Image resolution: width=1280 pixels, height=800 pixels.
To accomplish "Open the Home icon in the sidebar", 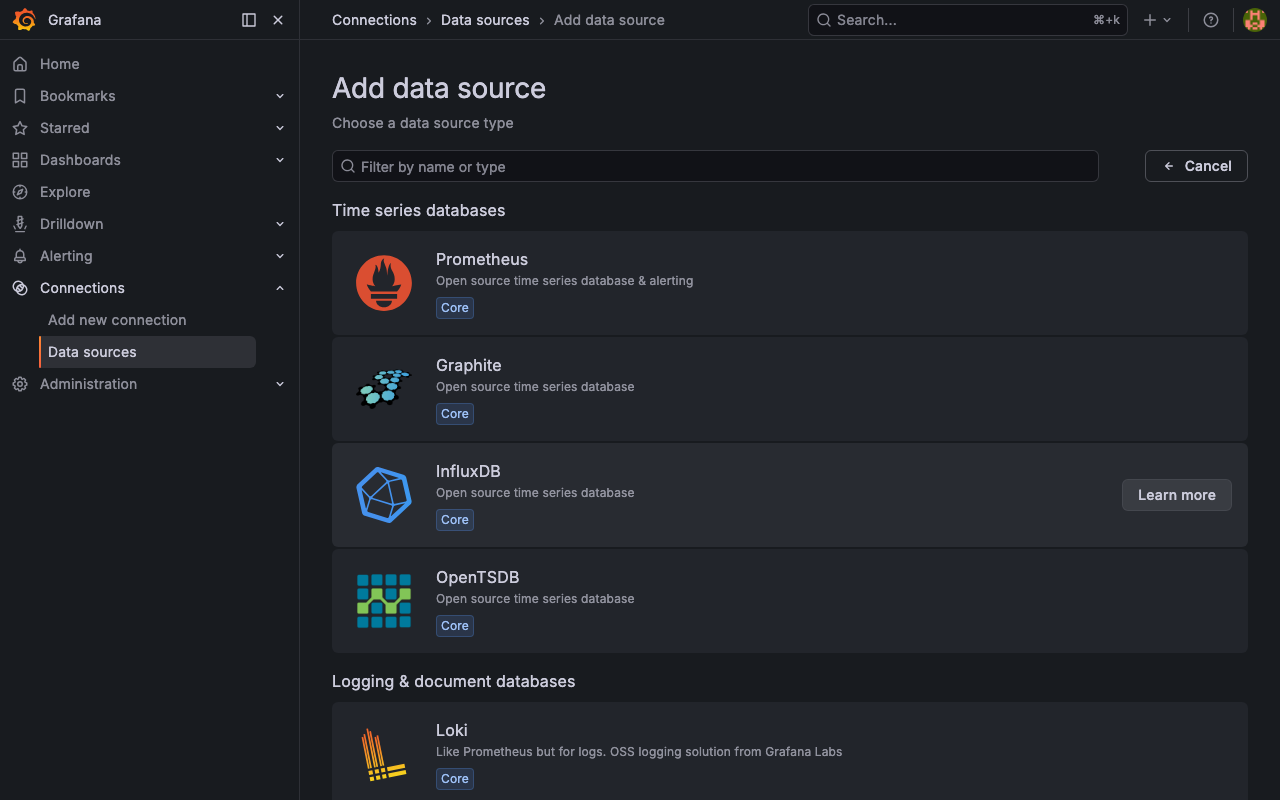I will click(20, 64).
